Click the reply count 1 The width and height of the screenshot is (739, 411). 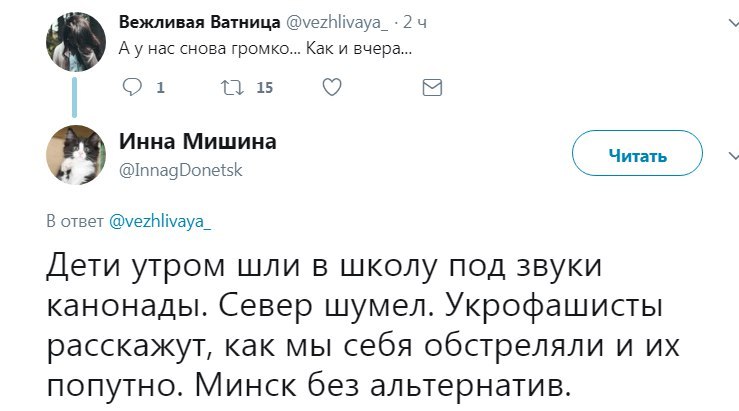(160, 88)
